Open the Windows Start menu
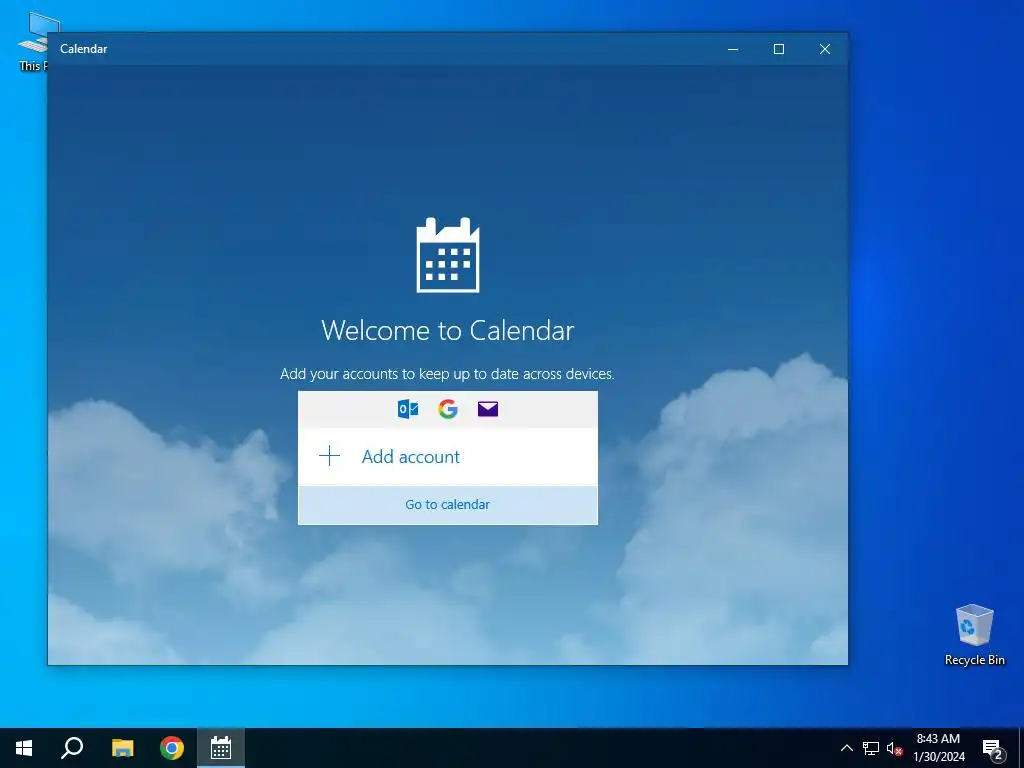 click(24, 748)
